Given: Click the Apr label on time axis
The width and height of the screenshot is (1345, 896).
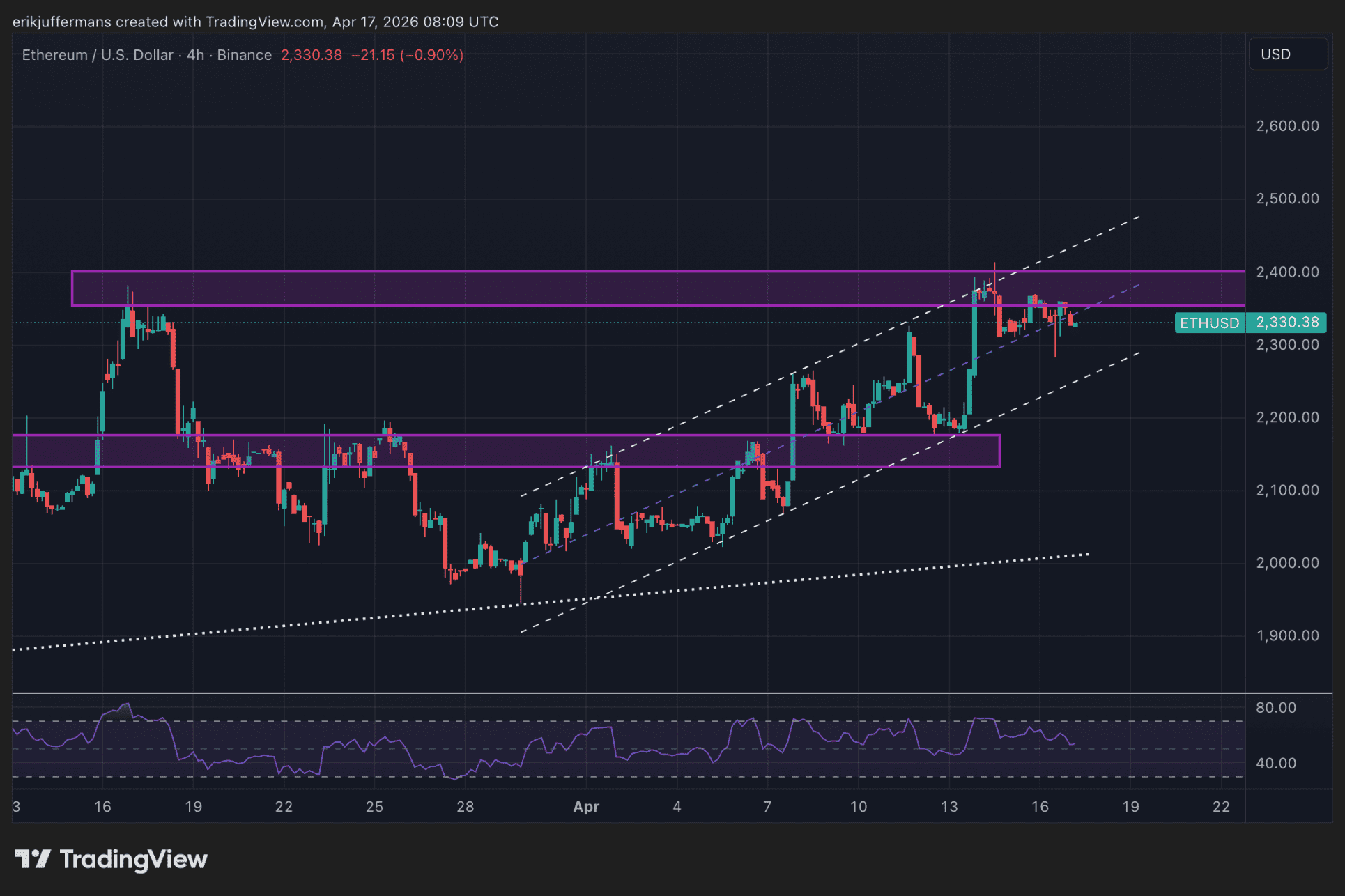Looking at the screenshot, I should pos(585,807).
